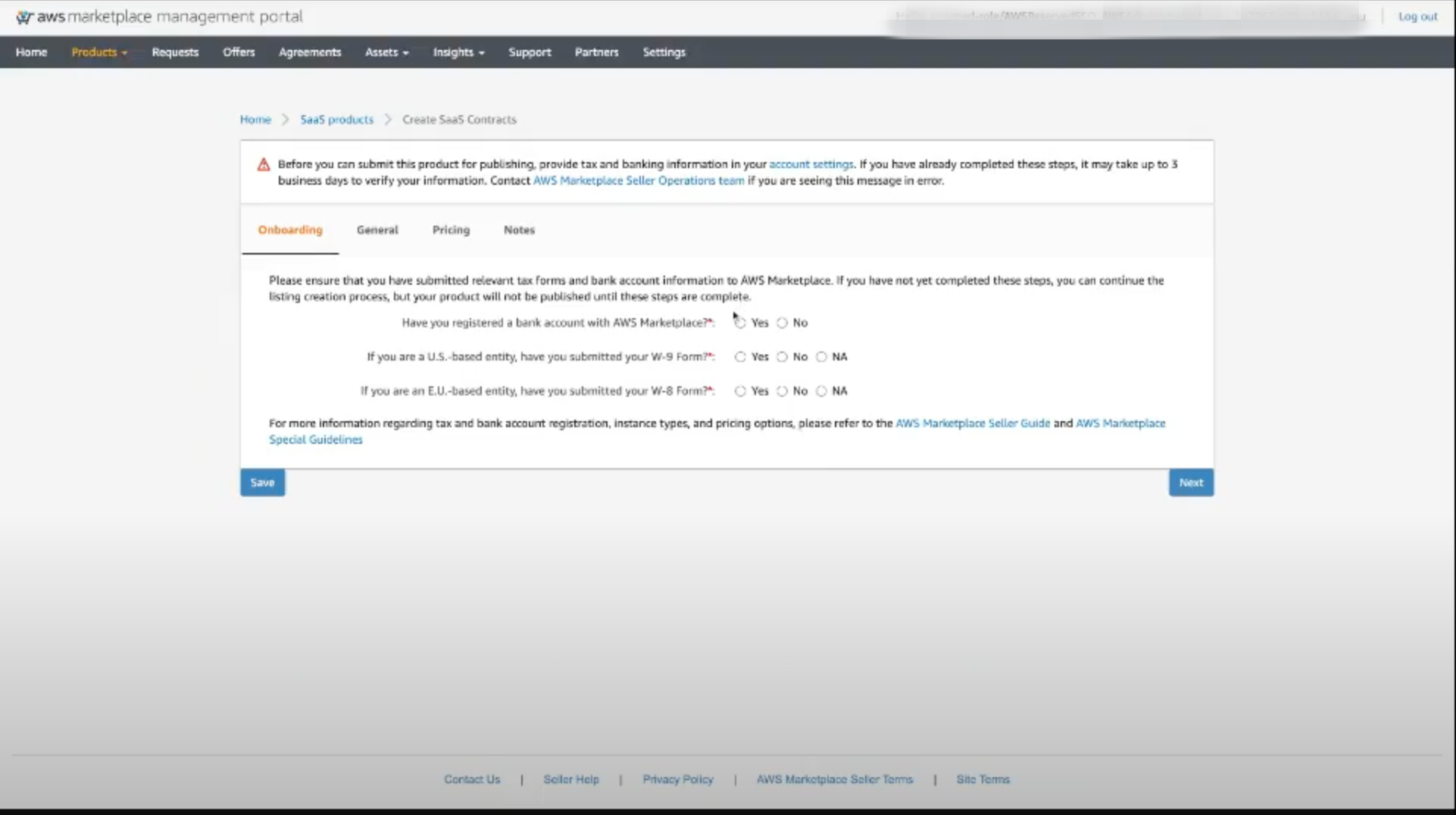This screenshot has width=1456, height=815.
Task: Go to the Partners menu item
Action: 596,52
